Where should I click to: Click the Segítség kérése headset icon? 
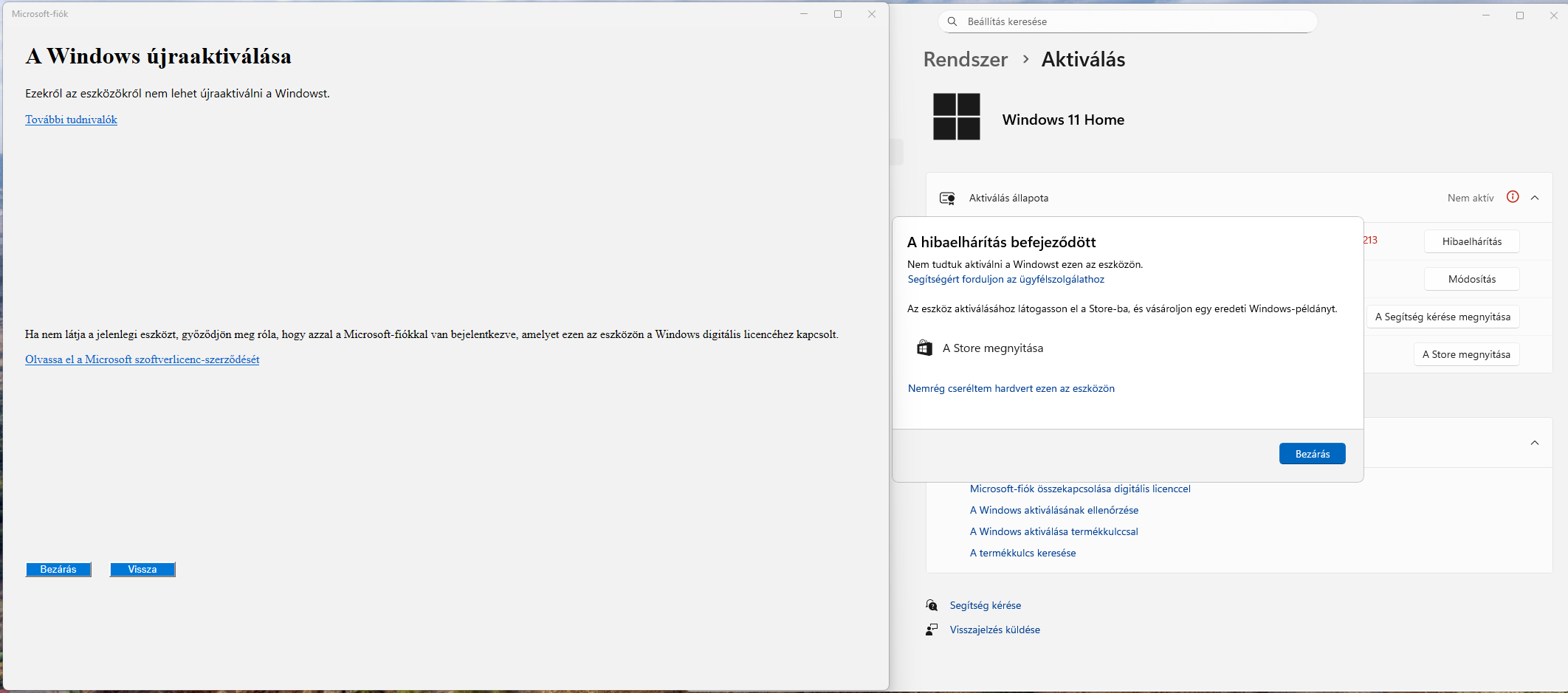932,605
